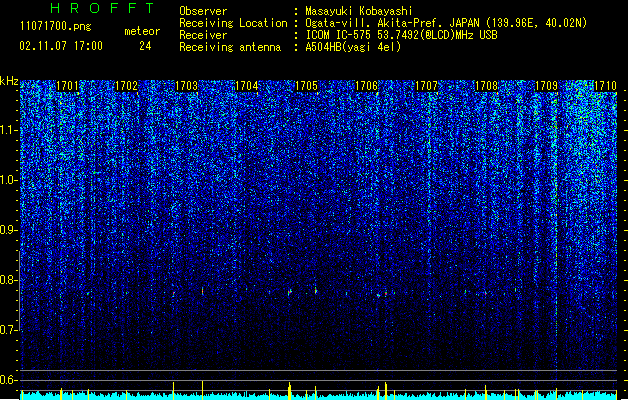Image resolution: width=629 pixels, height=400 pixels.
Task: Click the 0.8 kHz axis label
Action: click(x=9, y=280)
